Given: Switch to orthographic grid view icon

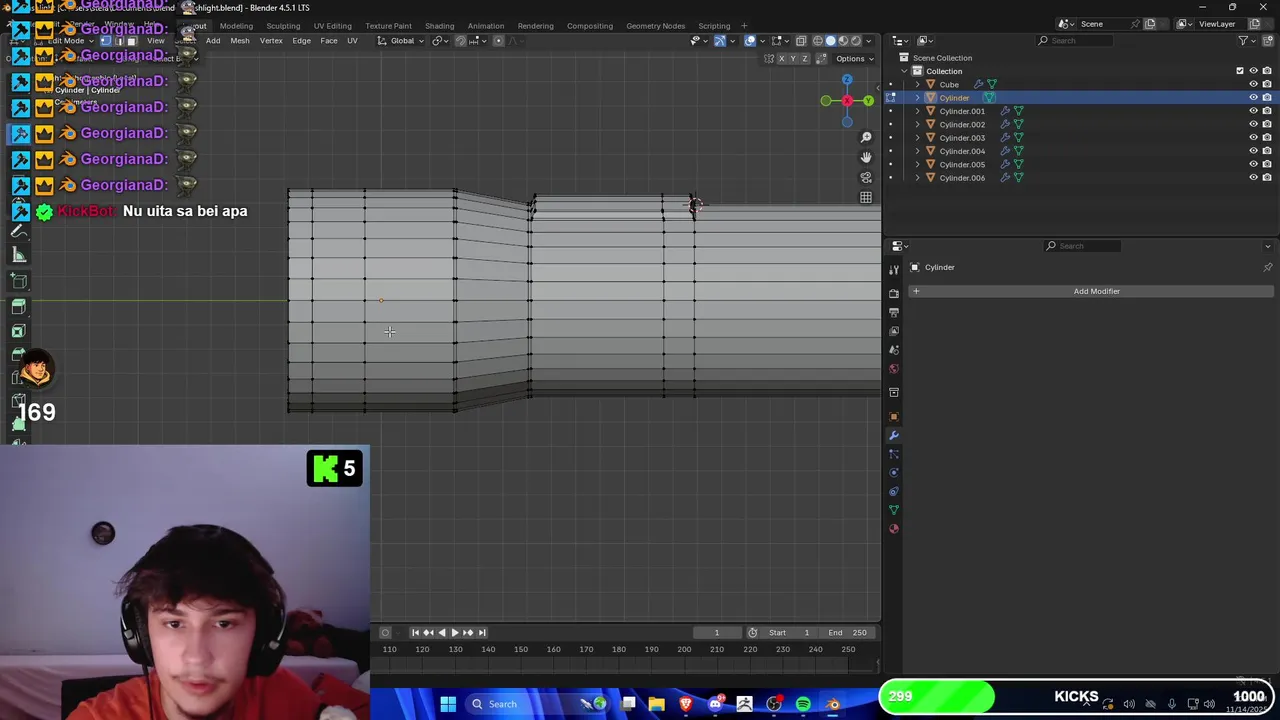Looking at the screenshot, I should (x=866, y=197).
